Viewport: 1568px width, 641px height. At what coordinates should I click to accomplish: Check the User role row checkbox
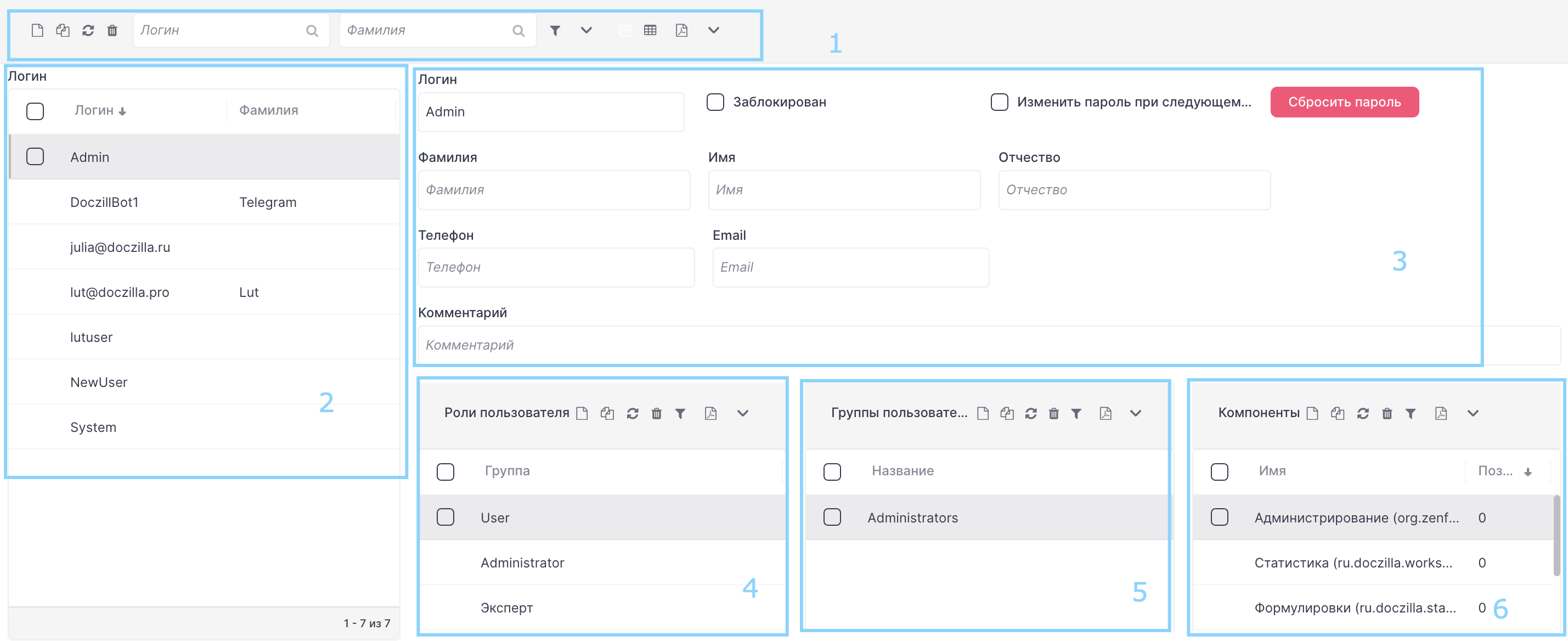coord(445,517)
